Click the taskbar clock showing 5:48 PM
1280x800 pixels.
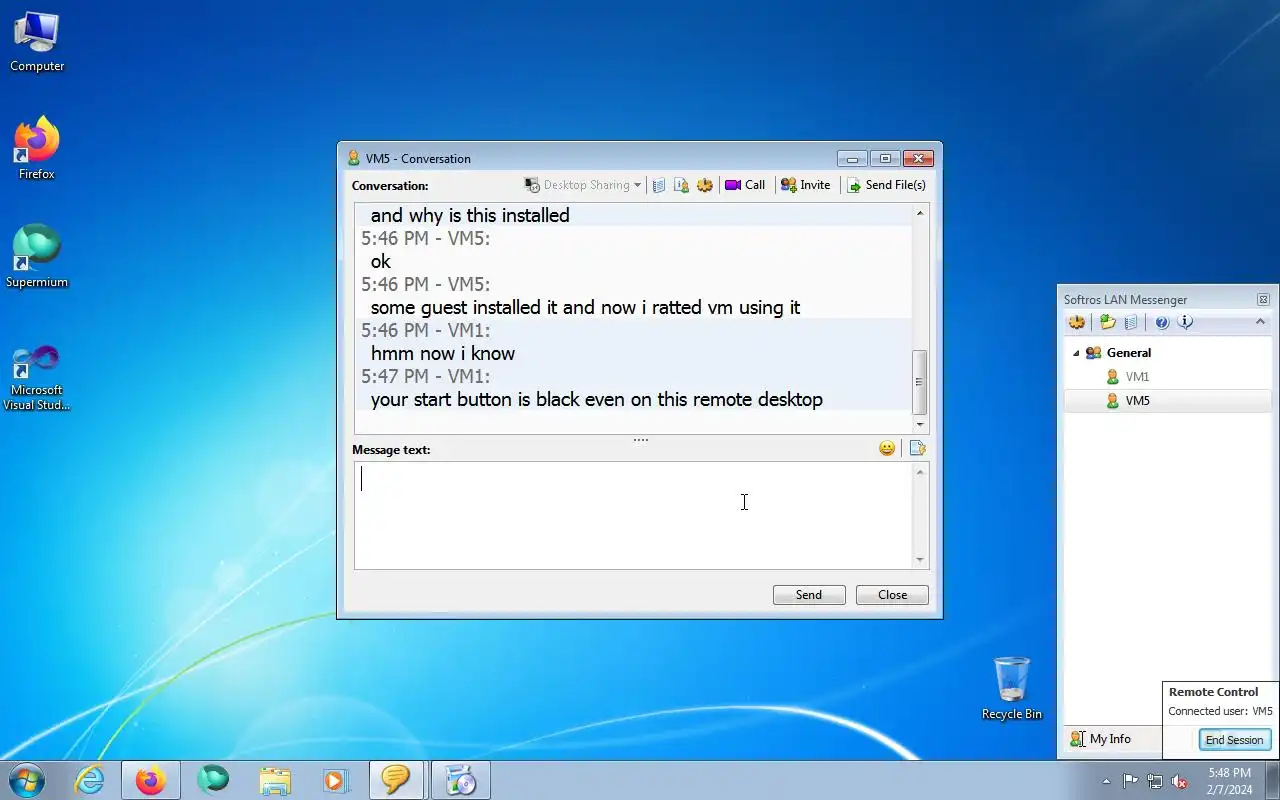tap(1229, 781)
